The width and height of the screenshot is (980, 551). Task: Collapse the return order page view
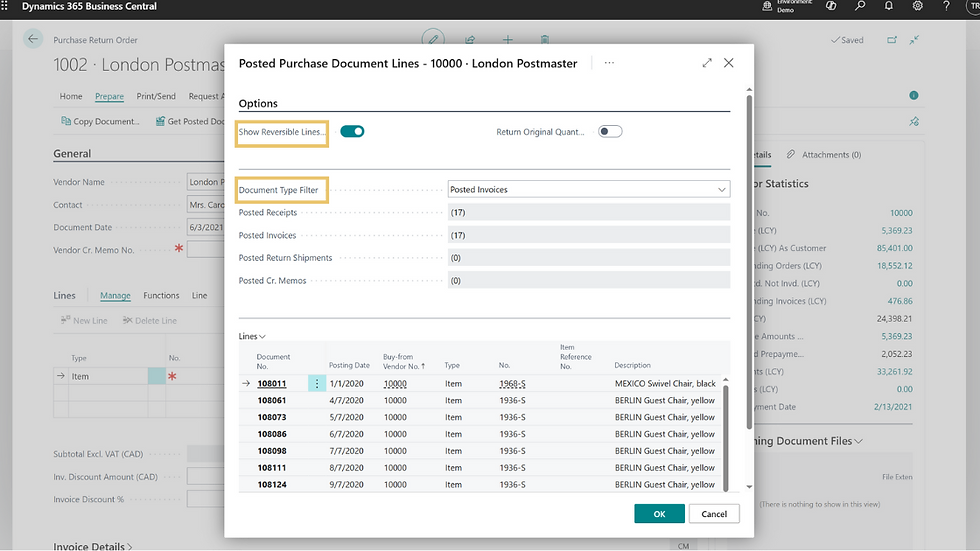(914, 39)
